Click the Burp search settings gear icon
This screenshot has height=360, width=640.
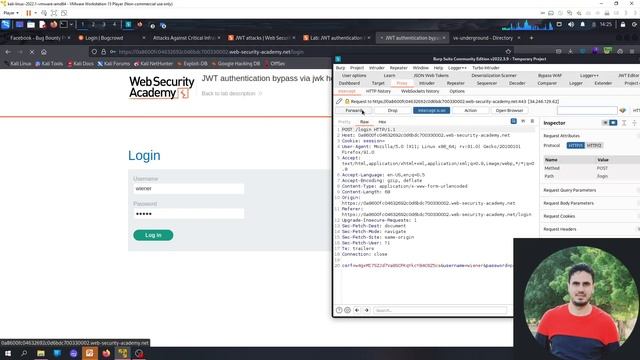click(347, 310)
